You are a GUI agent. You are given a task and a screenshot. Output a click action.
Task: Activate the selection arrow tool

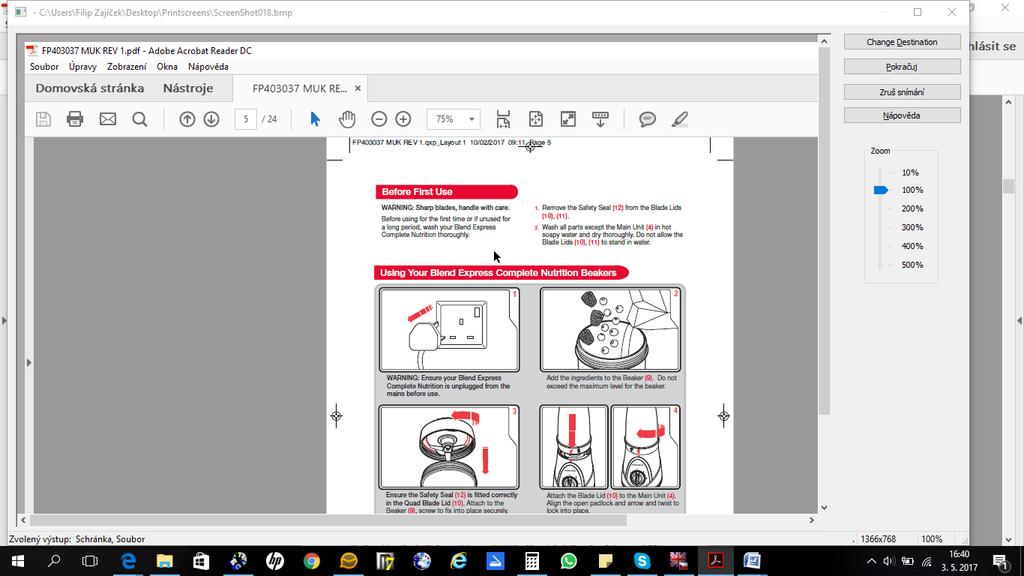(x=315, y=119)
